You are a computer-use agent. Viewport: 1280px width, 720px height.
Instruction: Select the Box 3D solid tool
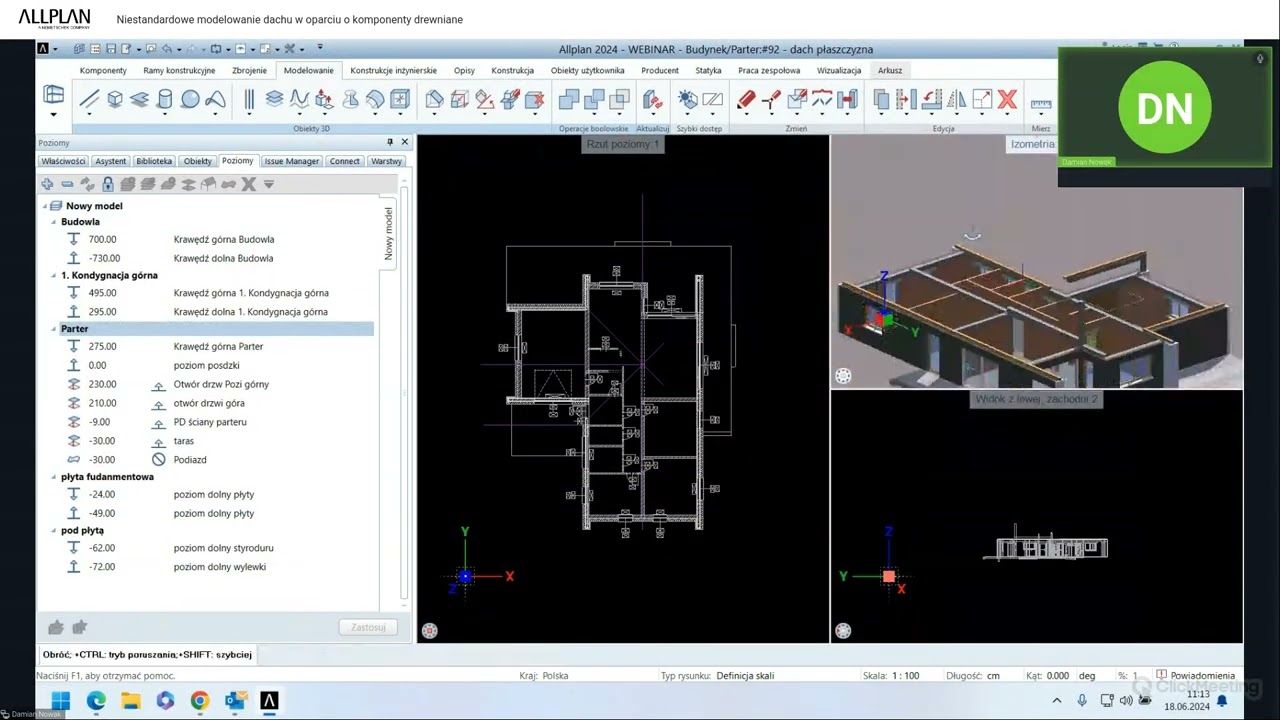115,99
